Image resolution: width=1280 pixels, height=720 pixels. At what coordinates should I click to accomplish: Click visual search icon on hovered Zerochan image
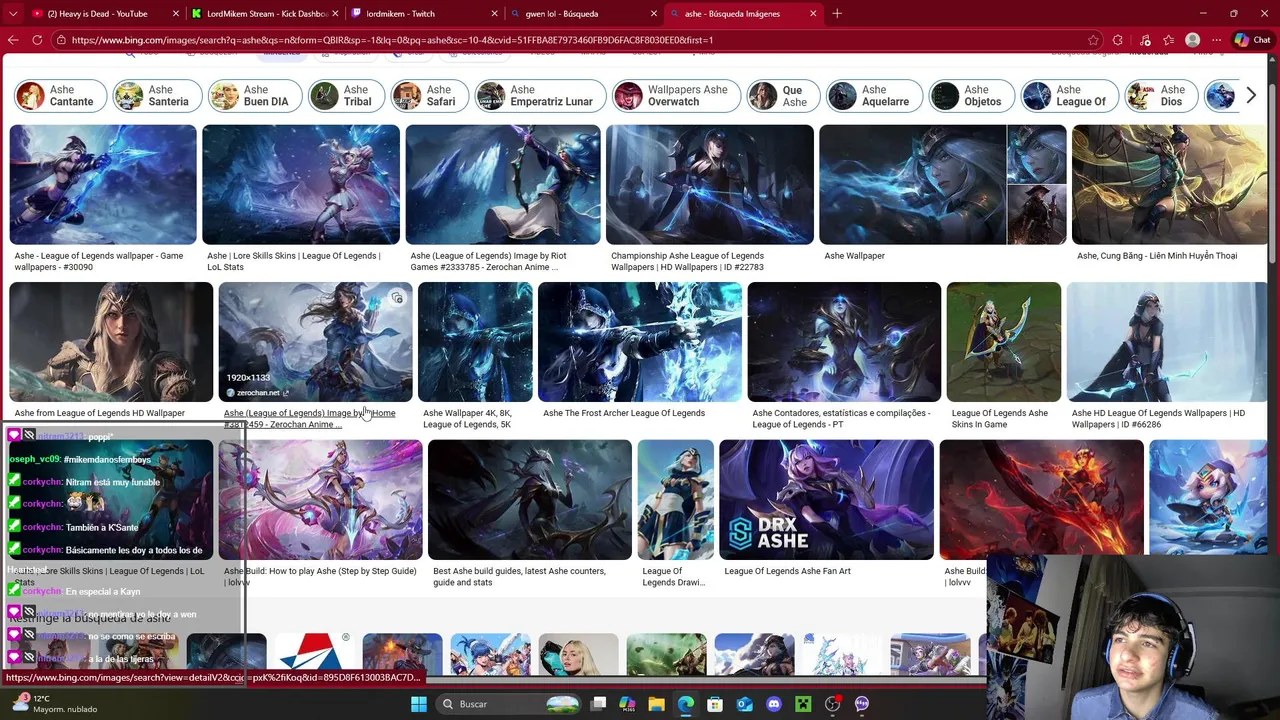pyautogui.click(x=397, y=298)
